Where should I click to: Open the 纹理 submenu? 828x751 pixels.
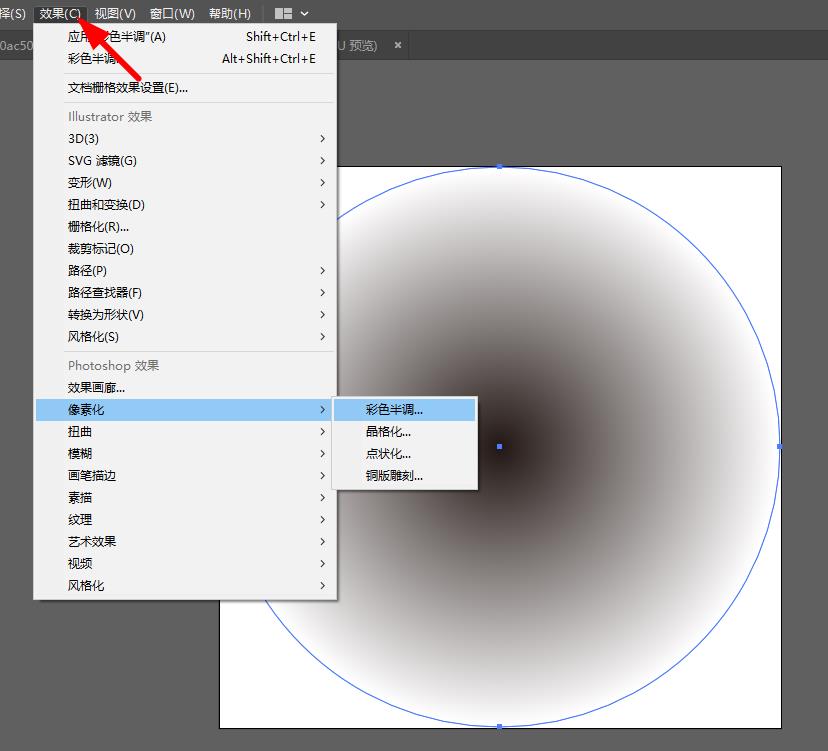click(x=185, y=520)
